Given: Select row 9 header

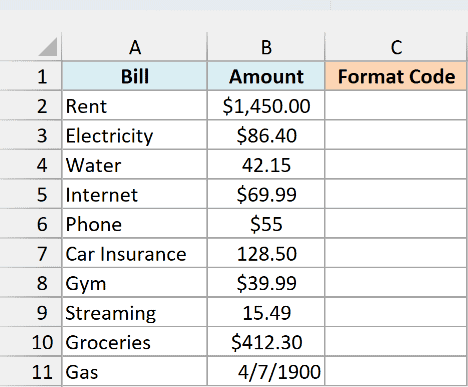Looking at the screenshot, I should (x=31, y=312).
